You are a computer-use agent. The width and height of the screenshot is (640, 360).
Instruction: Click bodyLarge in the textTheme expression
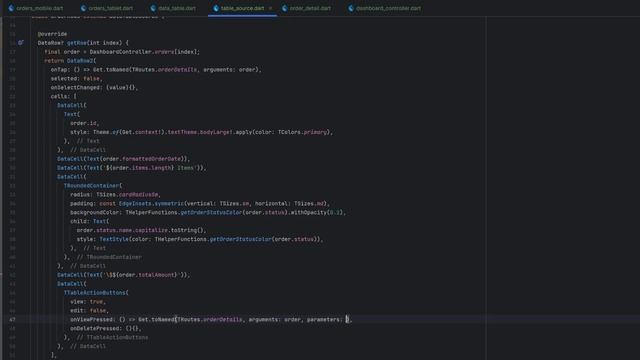pos(215,132)
